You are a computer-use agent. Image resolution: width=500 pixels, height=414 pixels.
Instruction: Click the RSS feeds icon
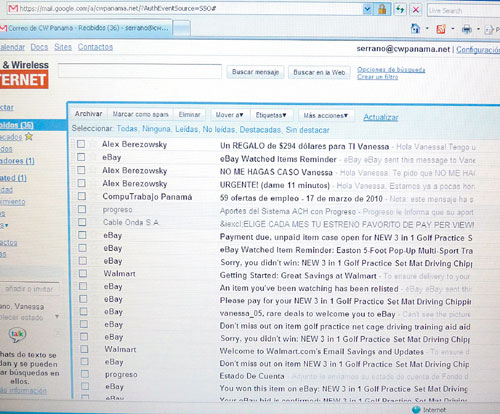tap(441, 29)
